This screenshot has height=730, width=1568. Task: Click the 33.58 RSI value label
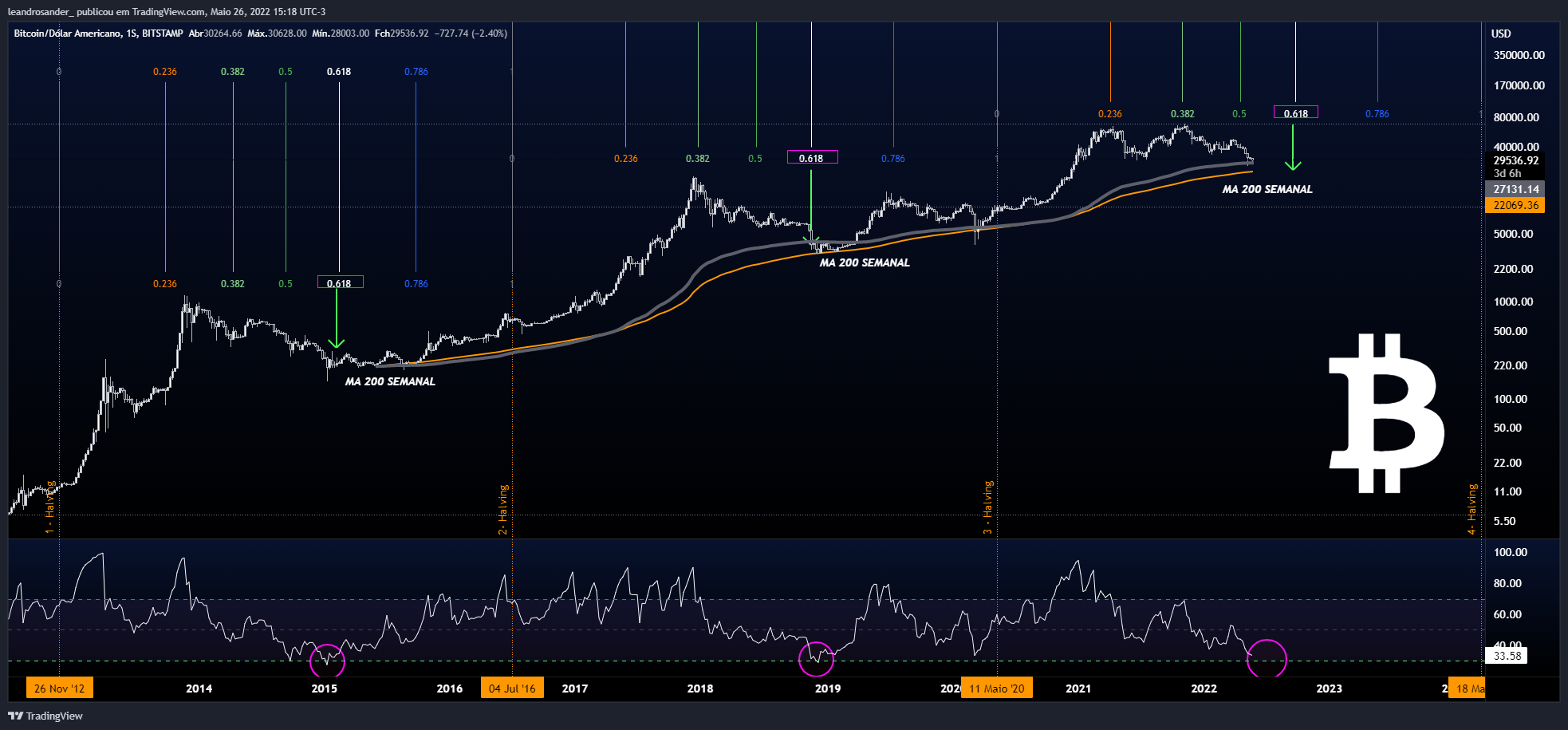[x=1507, y=656]
